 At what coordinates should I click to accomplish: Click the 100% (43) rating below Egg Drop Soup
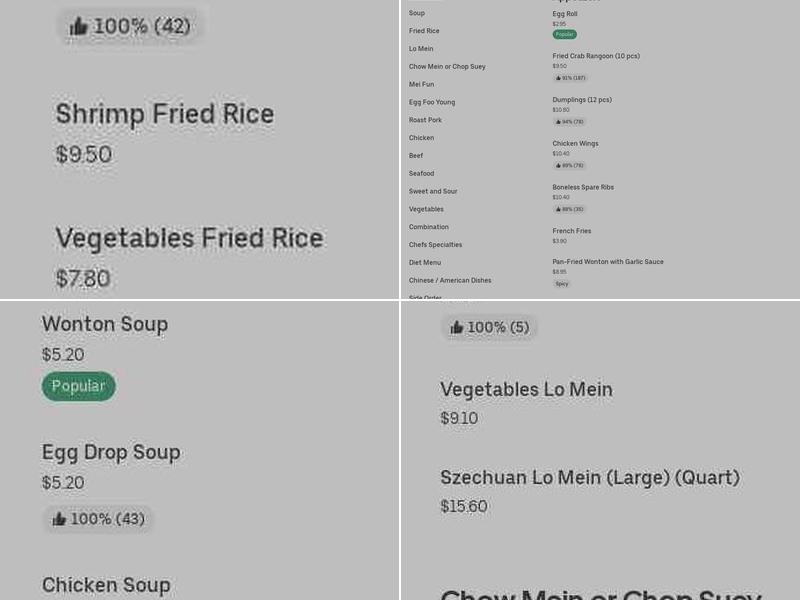(x=98, y=519)
